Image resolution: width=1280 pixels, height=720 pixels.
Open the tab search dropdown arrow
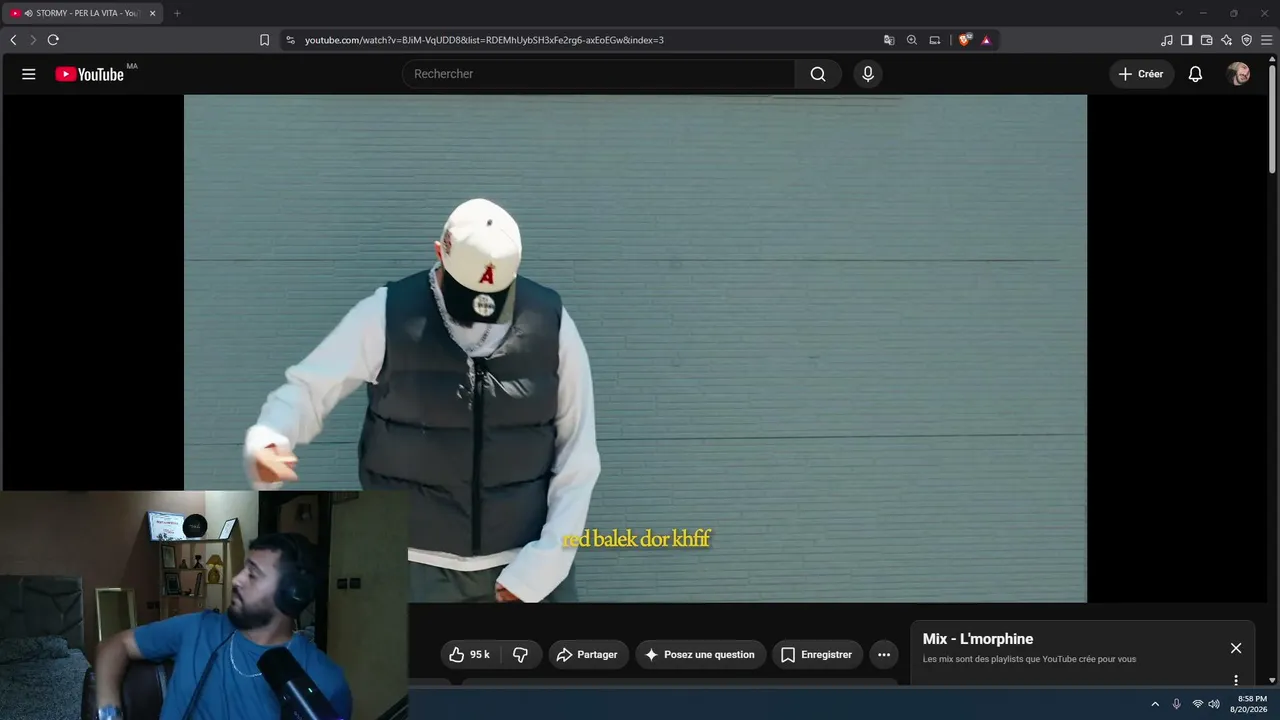tap(1179, 13)
